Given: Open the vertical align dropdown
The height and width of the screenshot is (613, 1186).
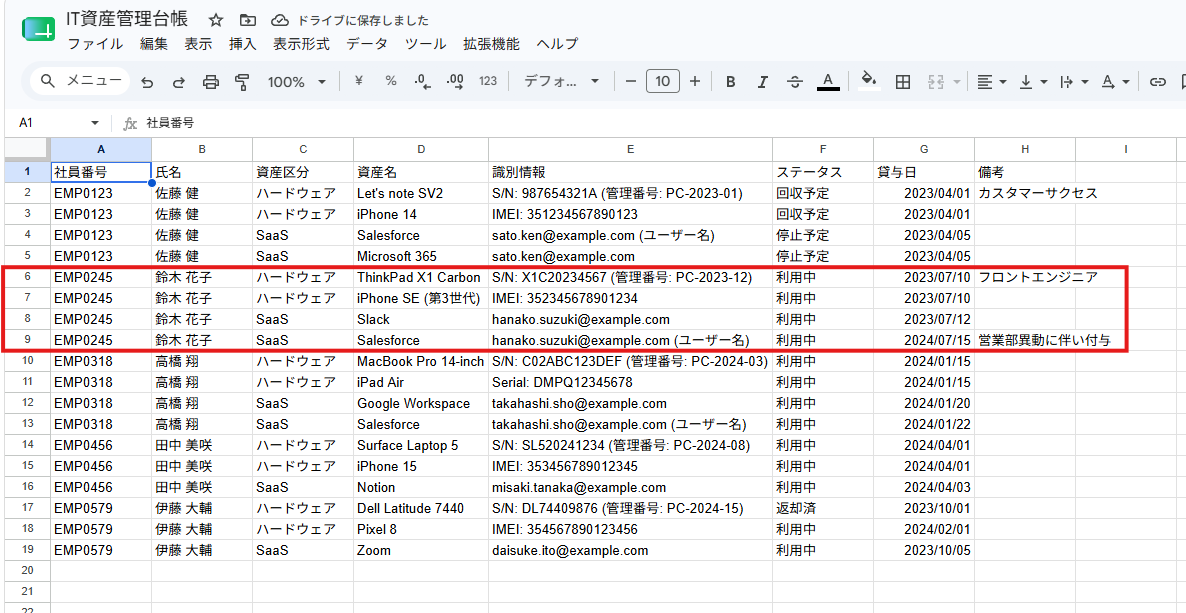Looking at the screenshot, I should pos(1032,82).
